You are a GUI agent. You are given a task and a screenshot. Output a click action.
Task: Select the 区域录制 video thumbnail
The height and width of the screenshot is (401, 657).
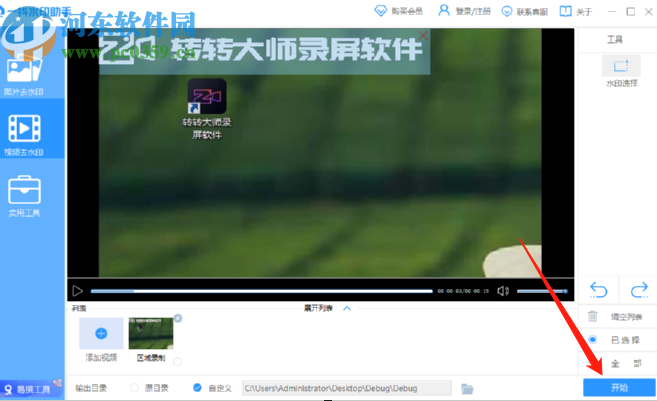(x=151, y=334)
